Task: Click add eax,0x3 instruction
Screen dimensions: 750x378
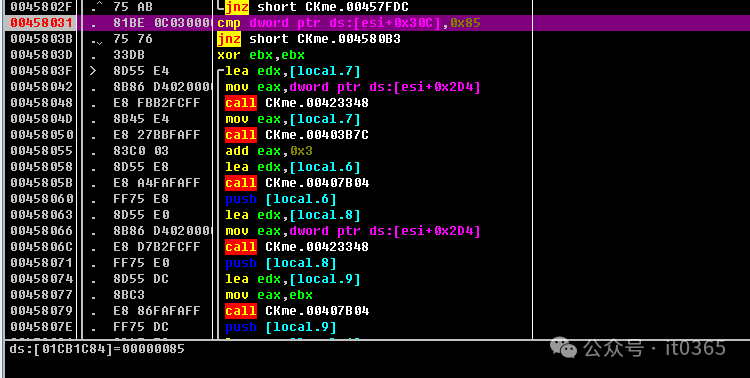Action: click(269, 151)
